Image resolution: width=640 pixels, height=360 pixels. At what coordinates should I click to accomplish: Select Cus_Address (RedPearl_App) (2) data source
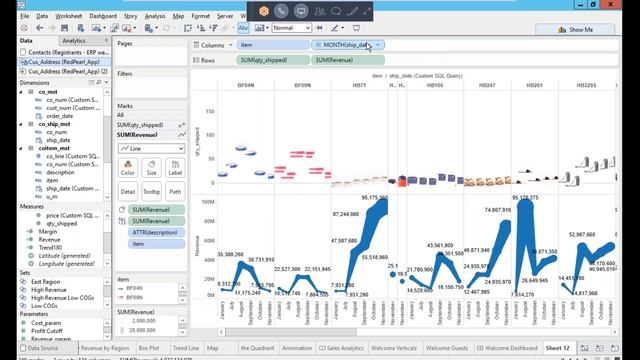pos(64,71)
